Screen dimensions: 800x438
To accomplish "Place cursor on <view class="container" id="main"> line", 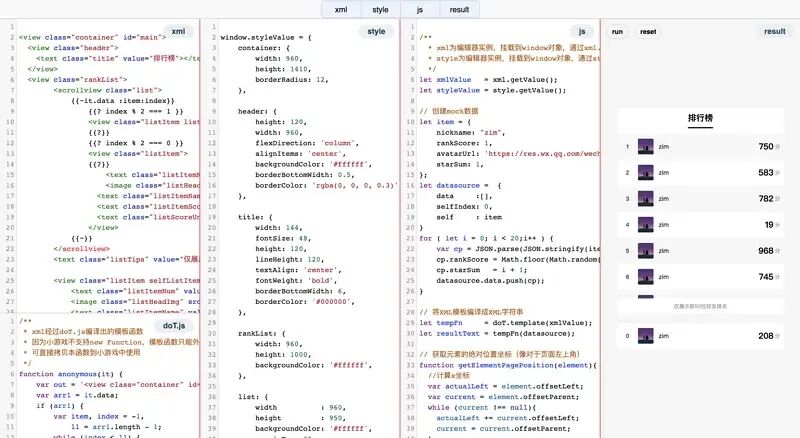I will tap(92, 37).
